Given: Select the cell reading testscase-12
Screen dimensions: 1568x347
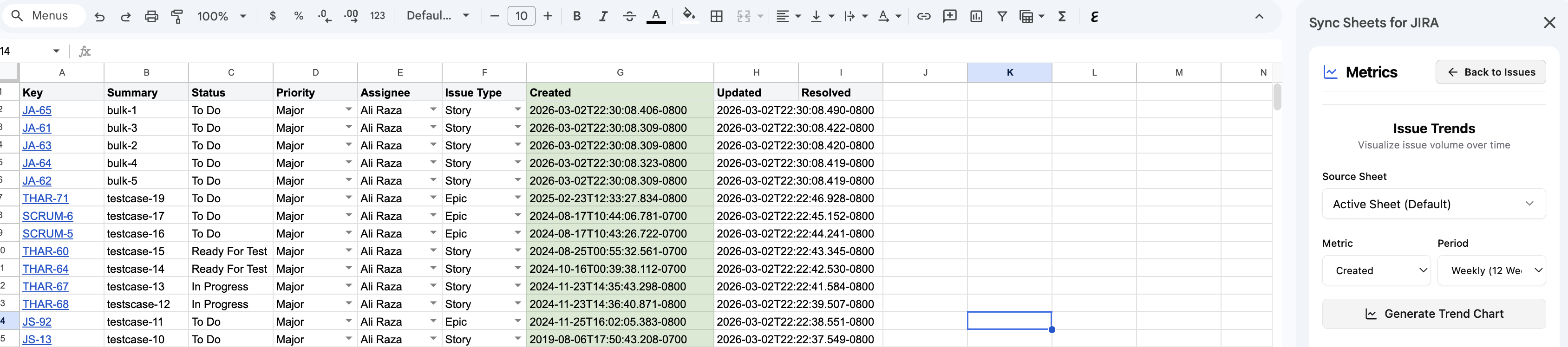Looking at the screenshot, I should click(x=146, y=304).
